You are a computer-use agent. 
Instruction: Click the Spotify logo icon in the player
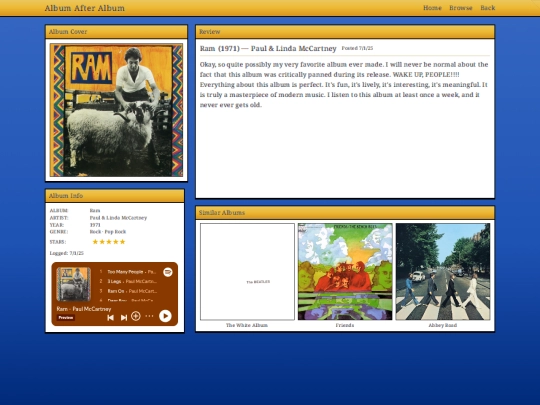168,272
